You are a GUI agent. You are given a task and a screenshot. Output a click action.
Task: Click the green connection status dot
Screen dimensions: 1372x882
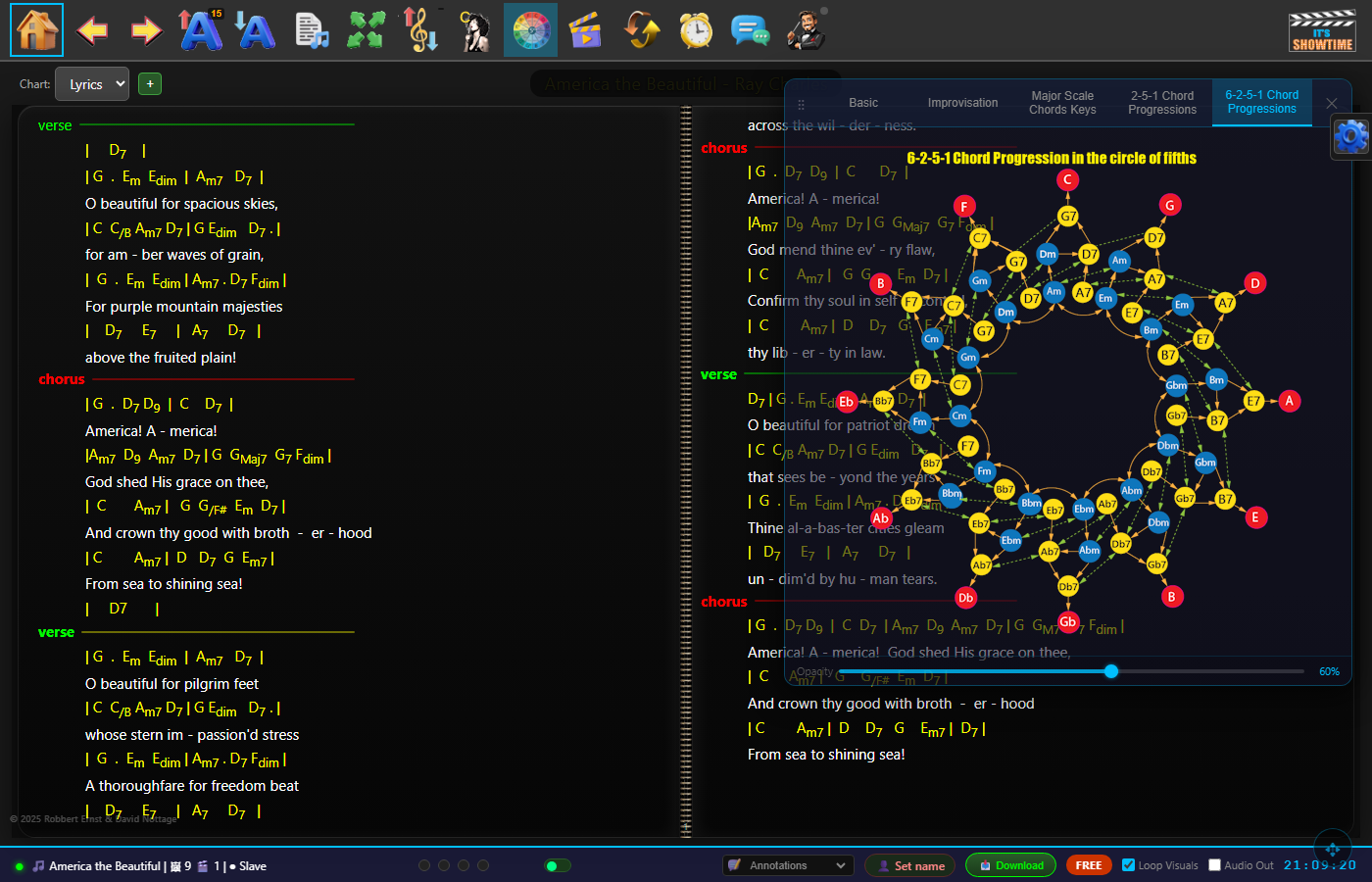tap(19, 866)
